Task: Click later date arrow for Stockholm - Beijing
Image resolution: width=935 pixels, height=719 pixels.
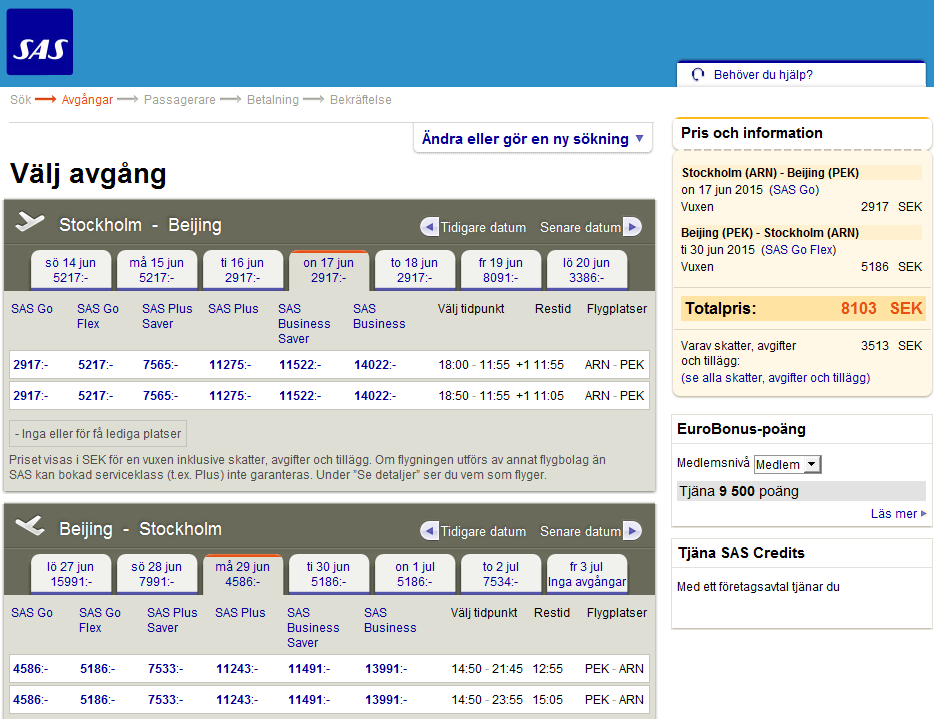Action: (632, 227)
